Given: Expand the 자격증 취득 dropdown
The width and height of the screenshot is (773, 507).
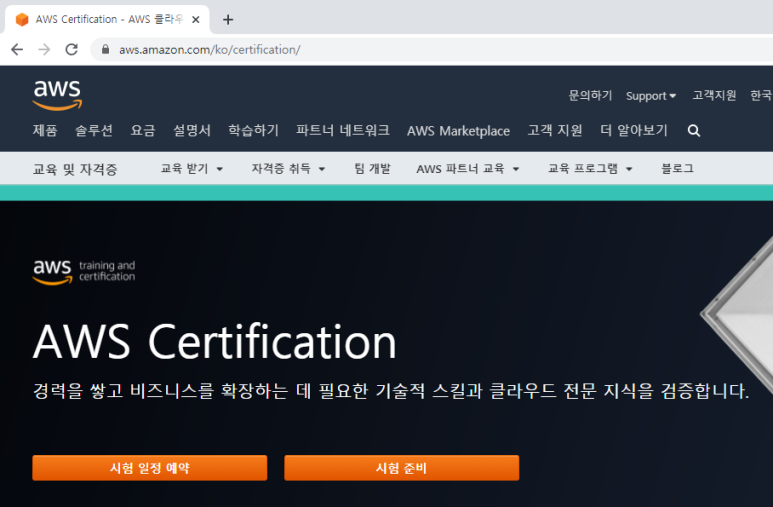Looking at the screenshot, I should (x=288, y=169).
